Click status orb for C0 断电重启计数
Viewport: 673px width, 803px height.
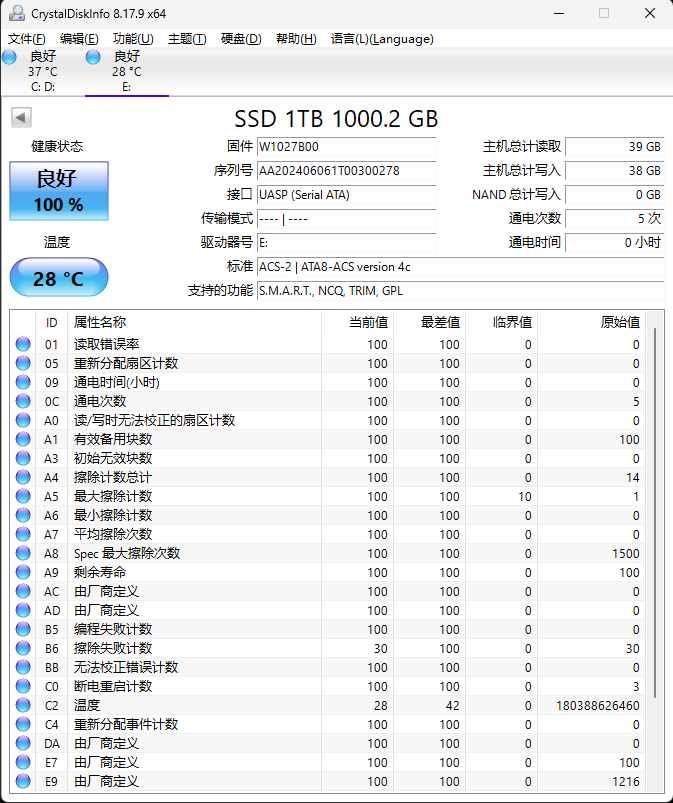23,686
